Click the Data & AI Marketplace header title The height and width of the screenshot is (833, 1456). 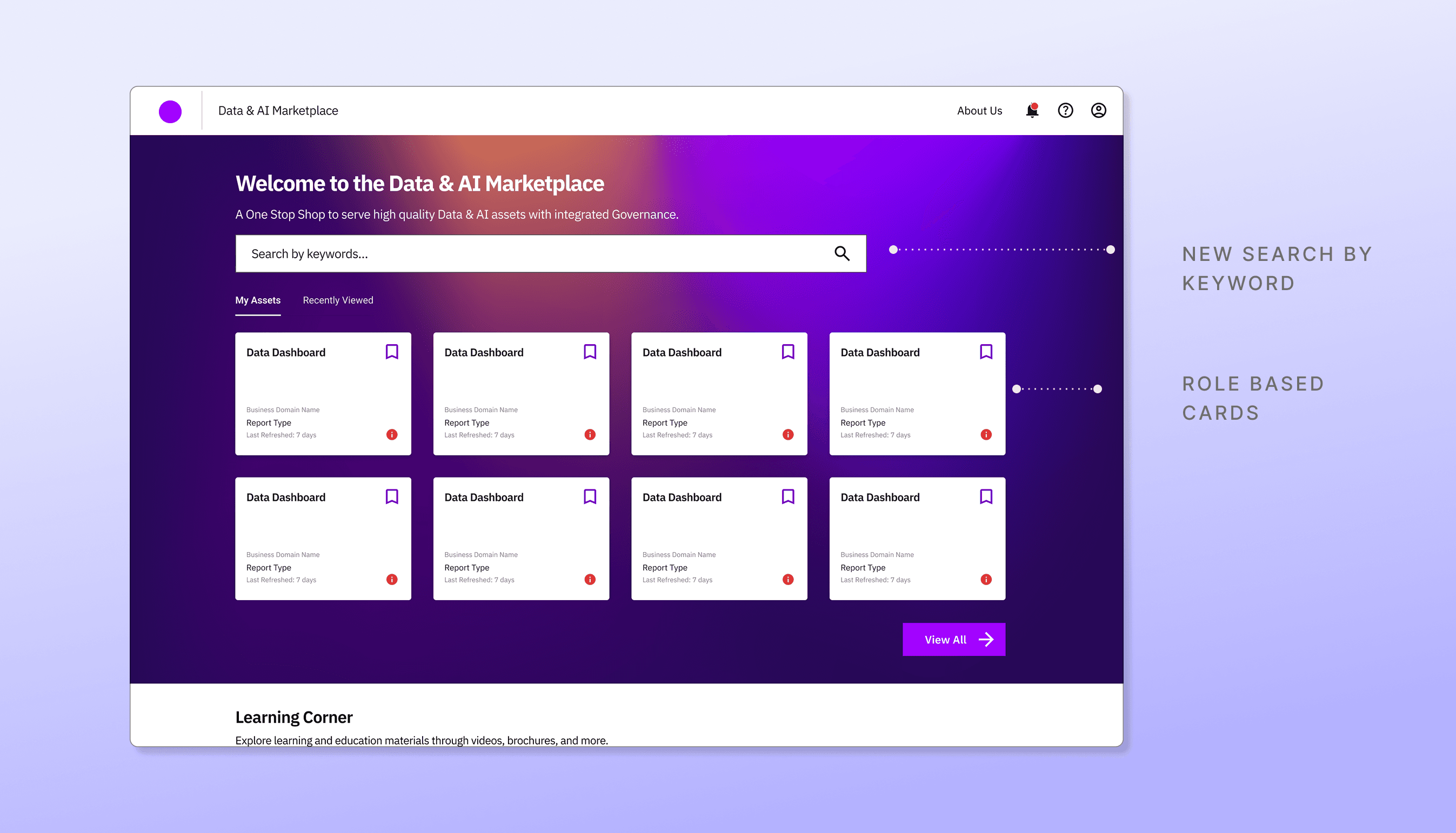pos(278,111)
